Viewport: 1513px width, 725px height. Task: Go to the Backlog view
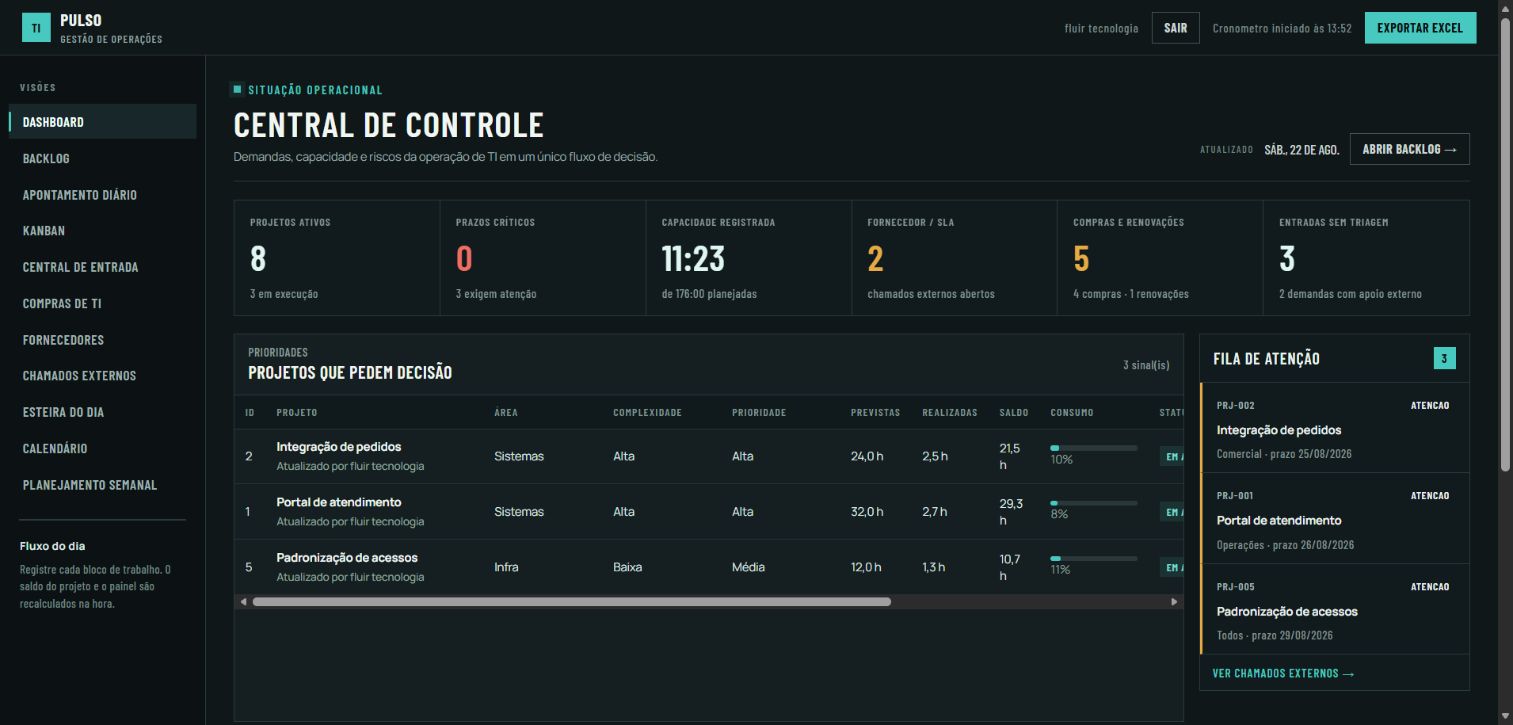click(x=103, y=158)
